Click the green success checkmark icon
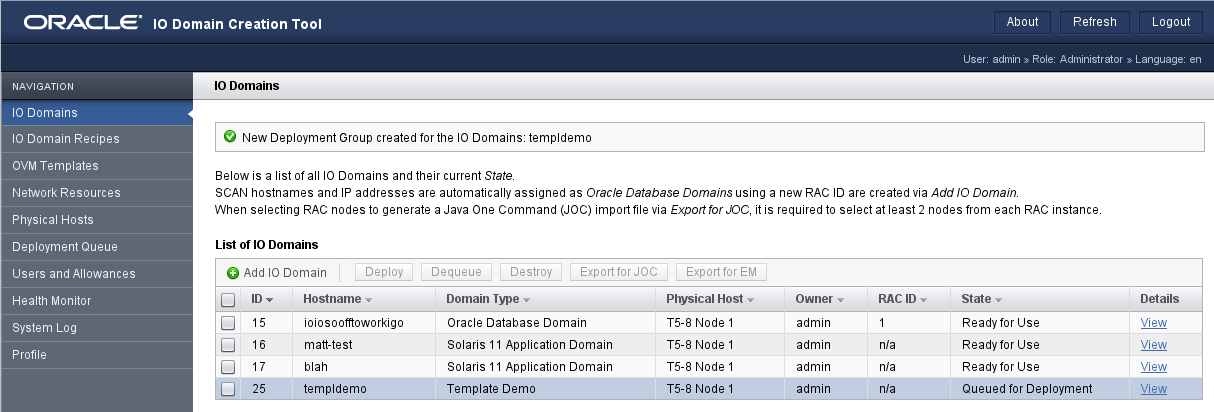 230,136
